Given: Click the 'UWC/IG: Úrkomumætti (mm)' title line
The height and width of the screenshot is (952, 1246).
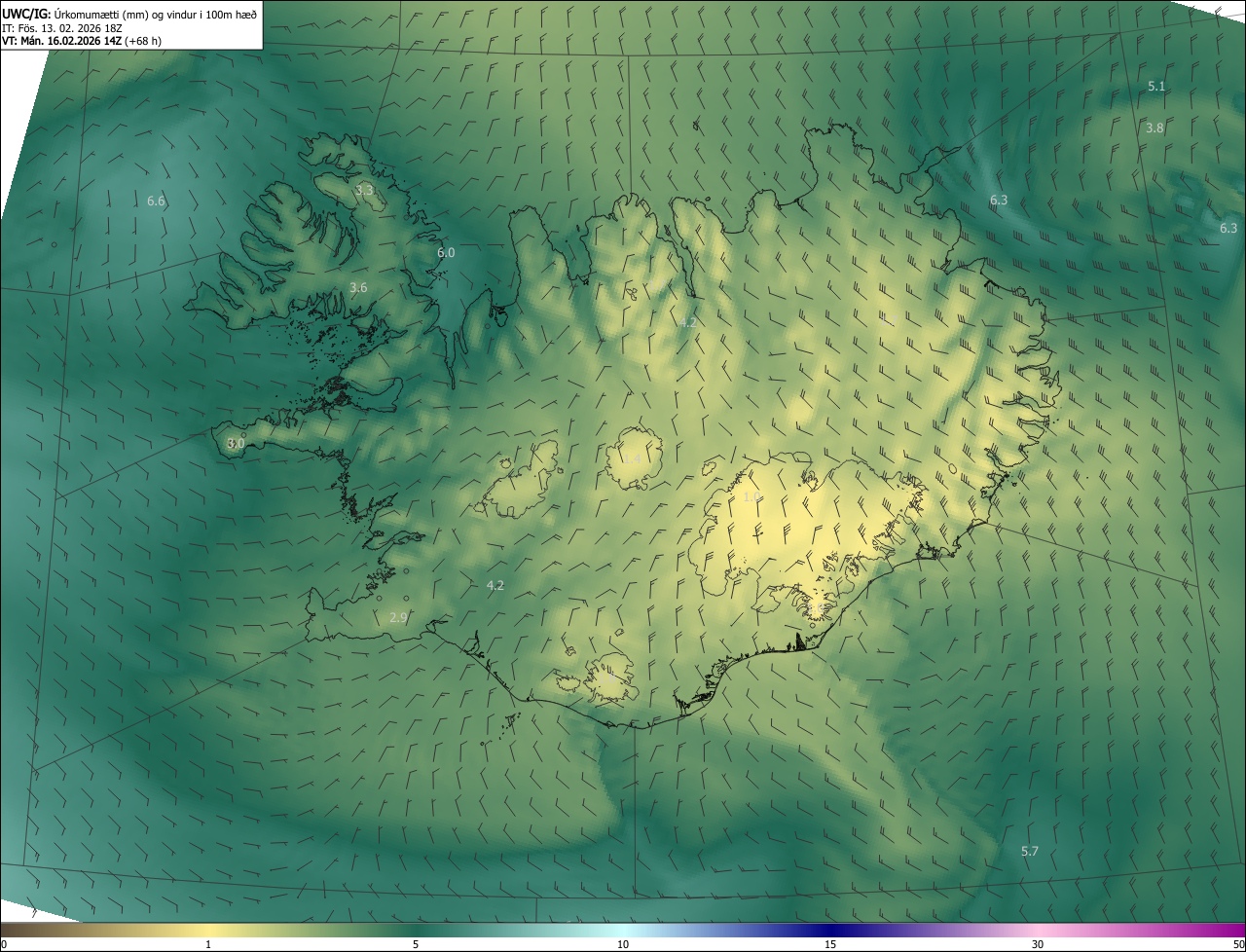Looking at the screenshot, I should pos(130,14).
